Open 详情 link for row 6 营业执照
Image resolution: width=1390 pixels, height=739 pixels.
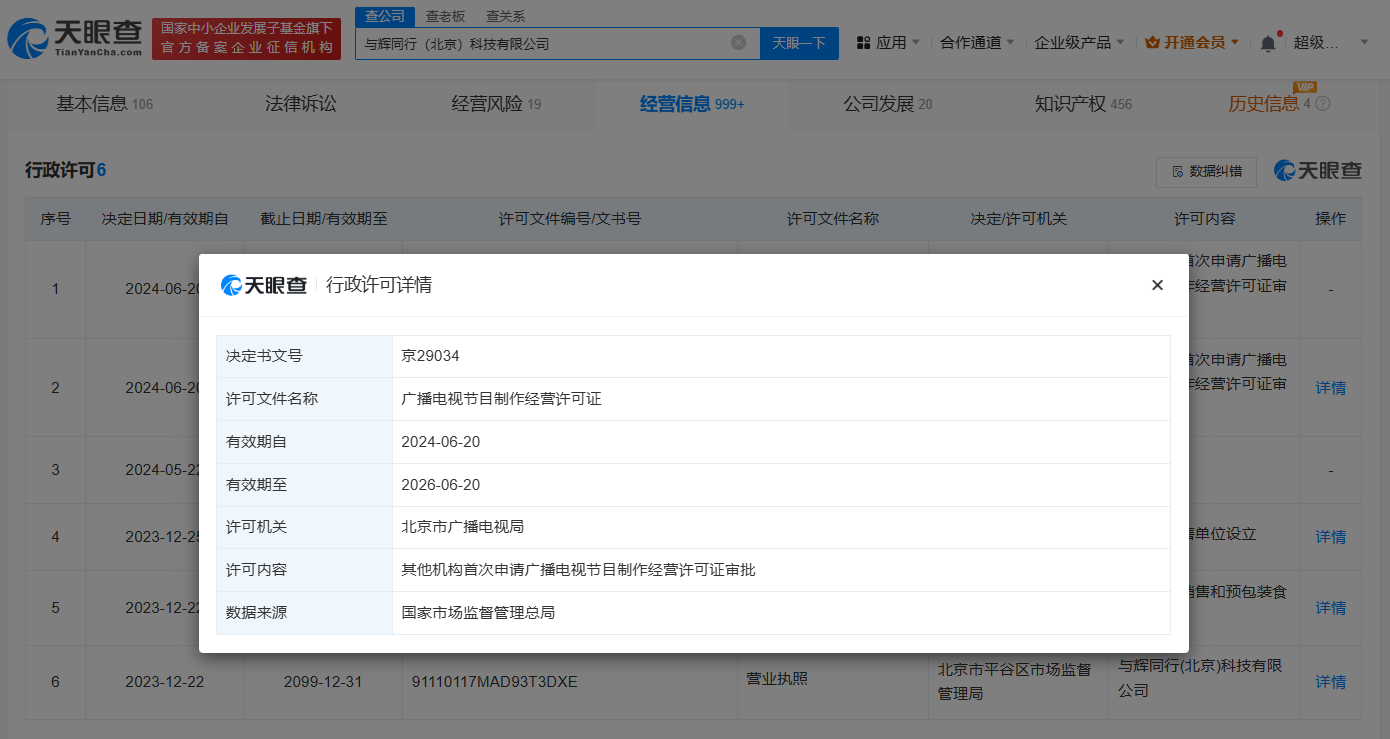pos(1330,681)
